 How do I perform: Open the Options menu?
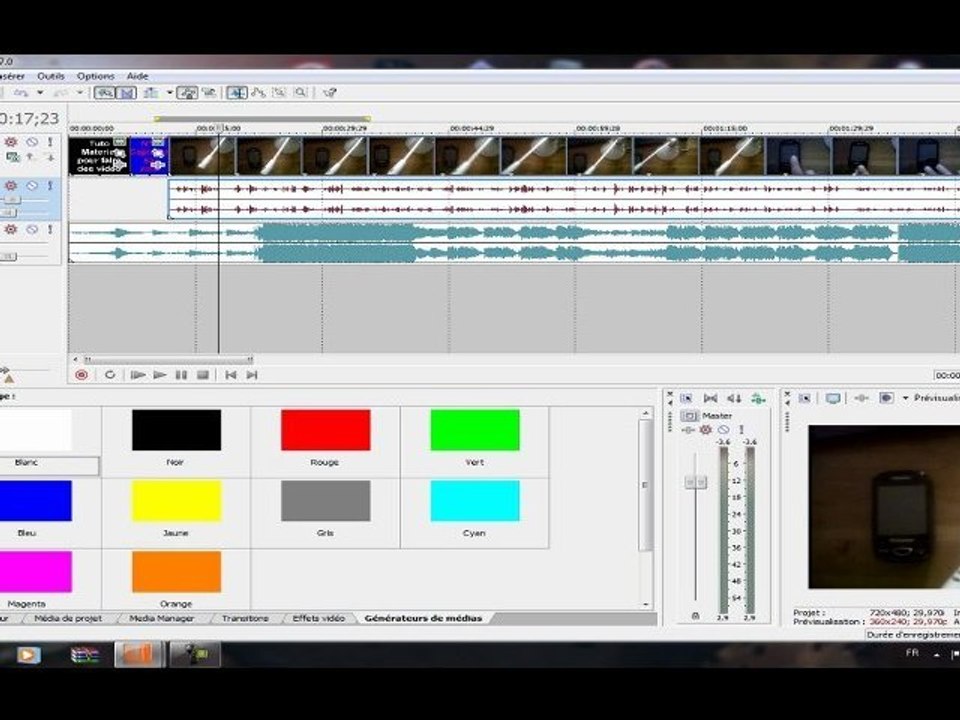(x=96, y=76)
